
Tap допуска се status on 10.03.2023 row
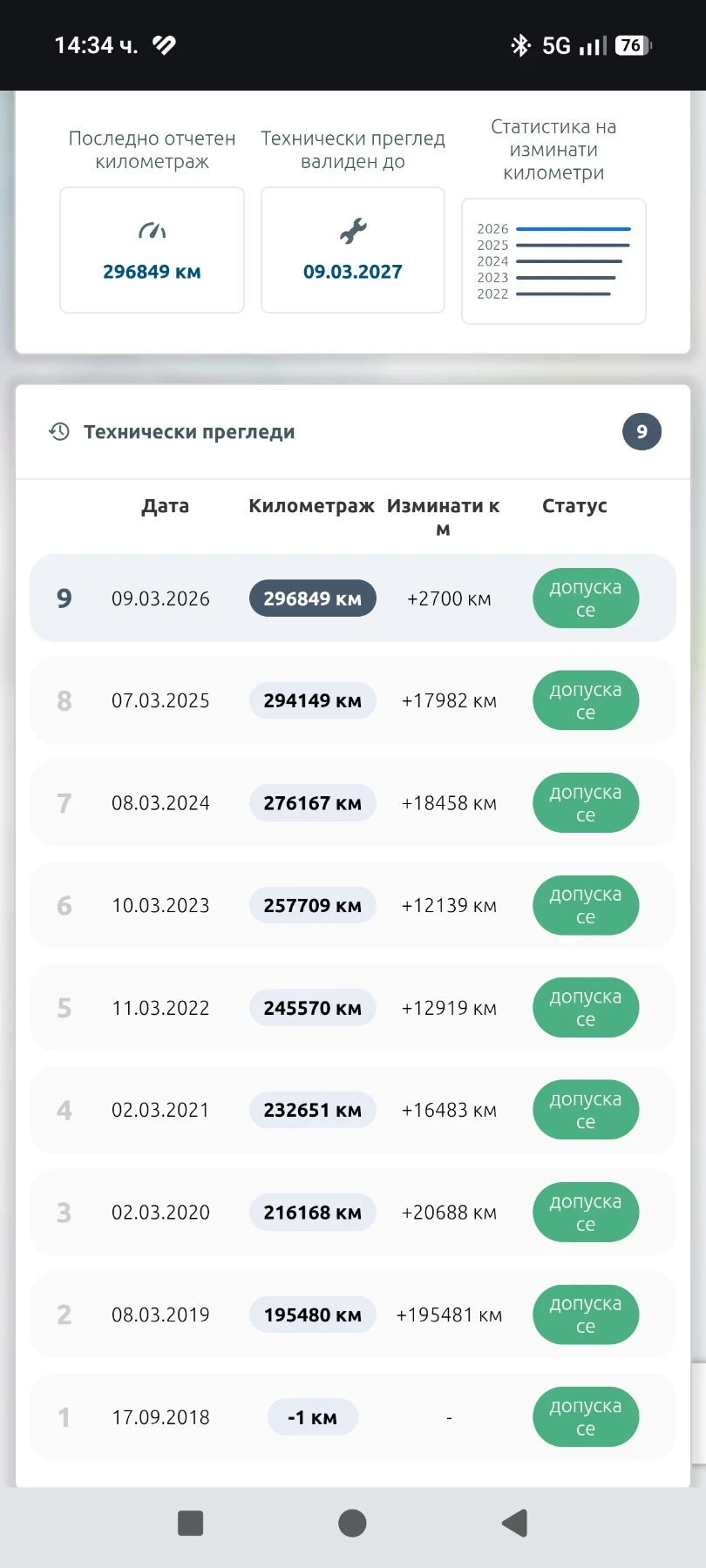click(x=586, y=905)
